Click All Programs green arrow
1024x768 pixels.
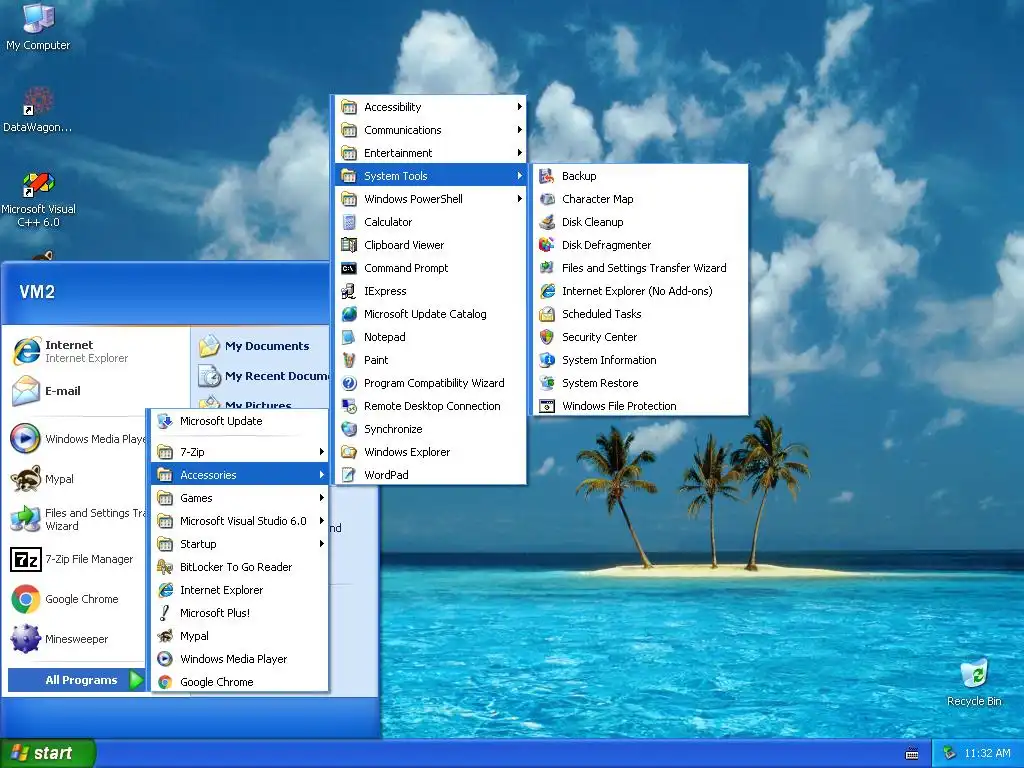(136, 680)
